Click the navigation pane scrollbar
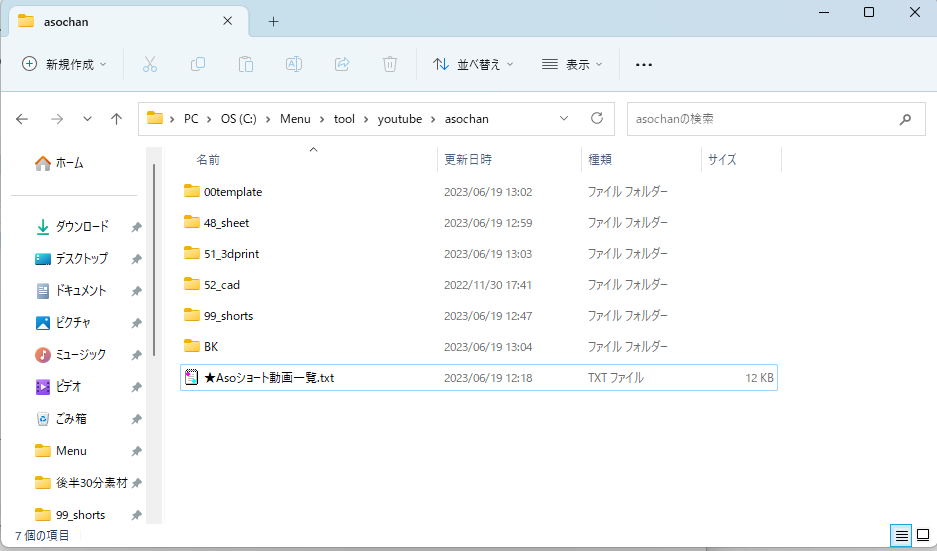Screen dimensions: 937x551 [154, 261]
